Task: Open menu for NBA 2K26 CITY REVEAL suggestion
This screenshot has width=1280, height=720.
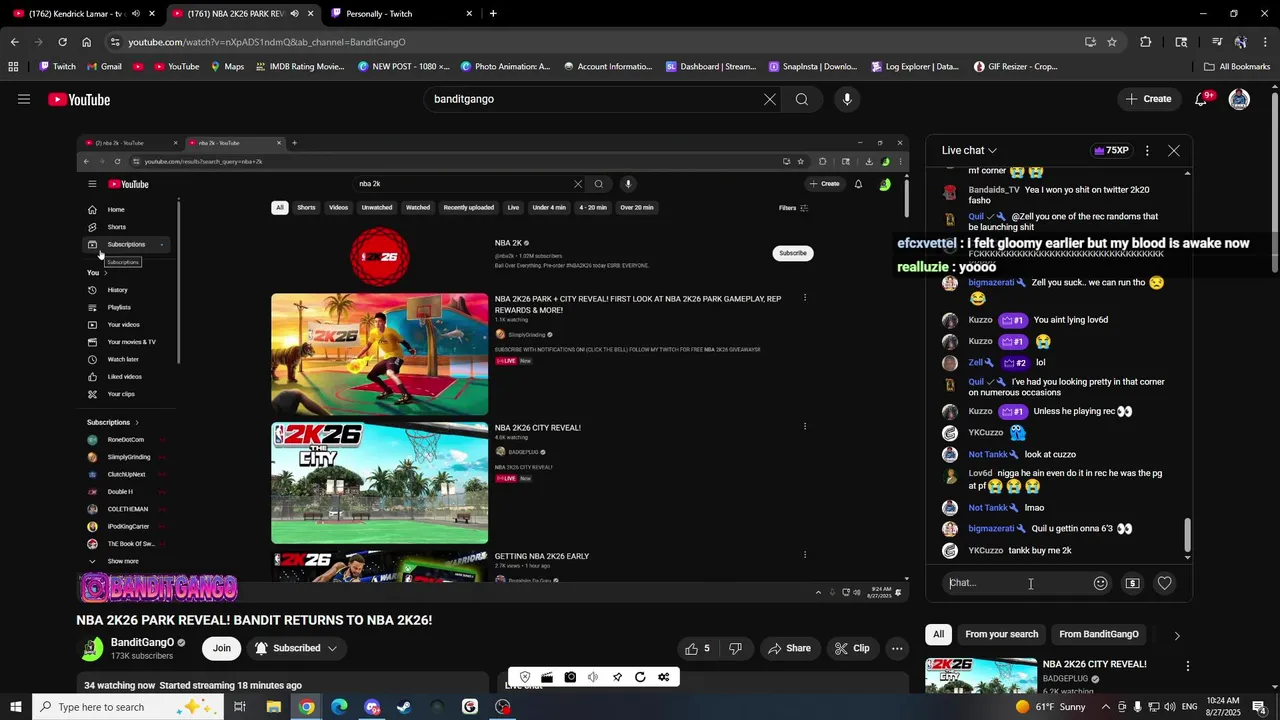Action: pyautogui.click(x=1188, y=666)
